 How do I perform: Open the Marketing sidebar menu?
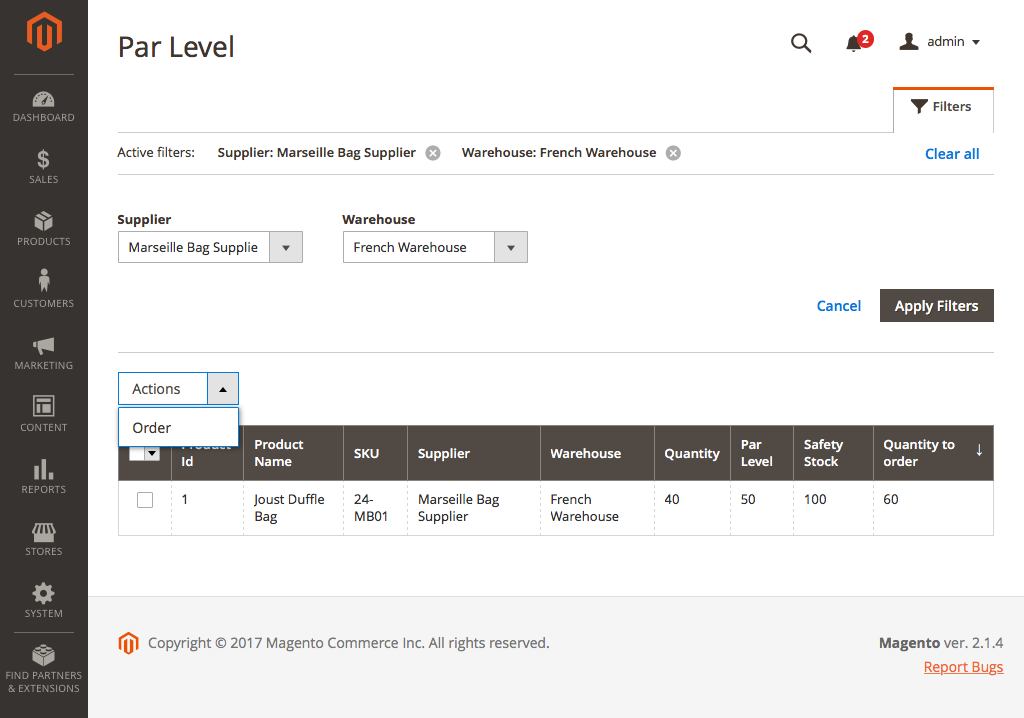click(x=44, y=353)
